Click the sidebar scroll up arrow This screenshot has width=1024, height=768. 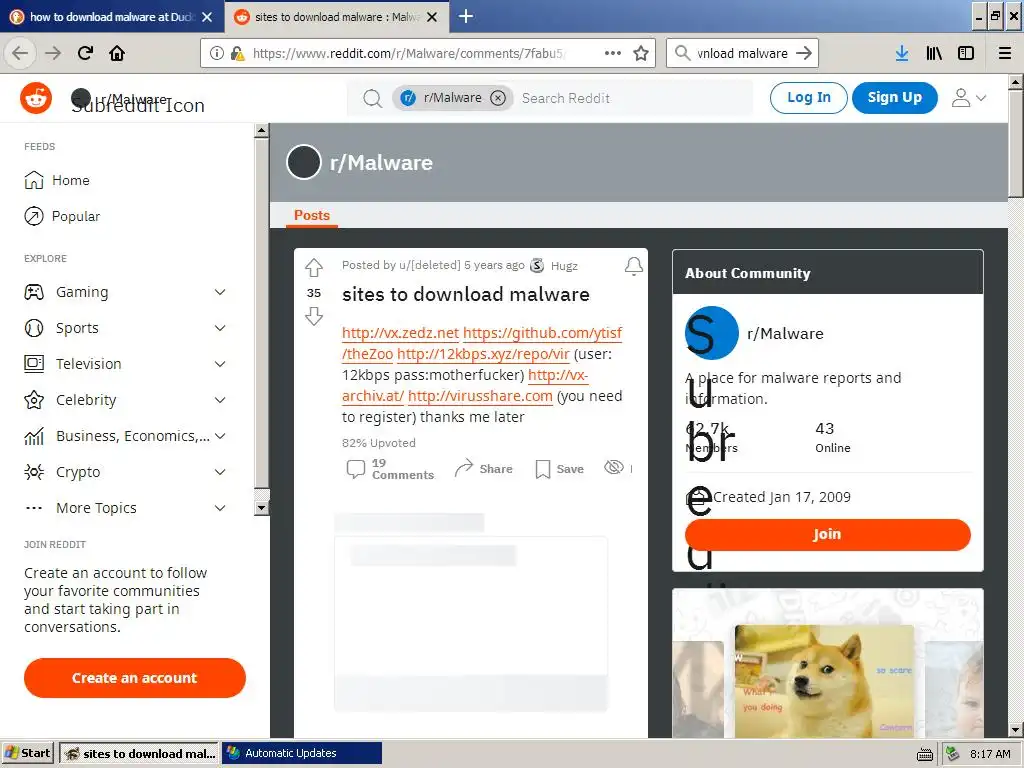coord(261,131)
